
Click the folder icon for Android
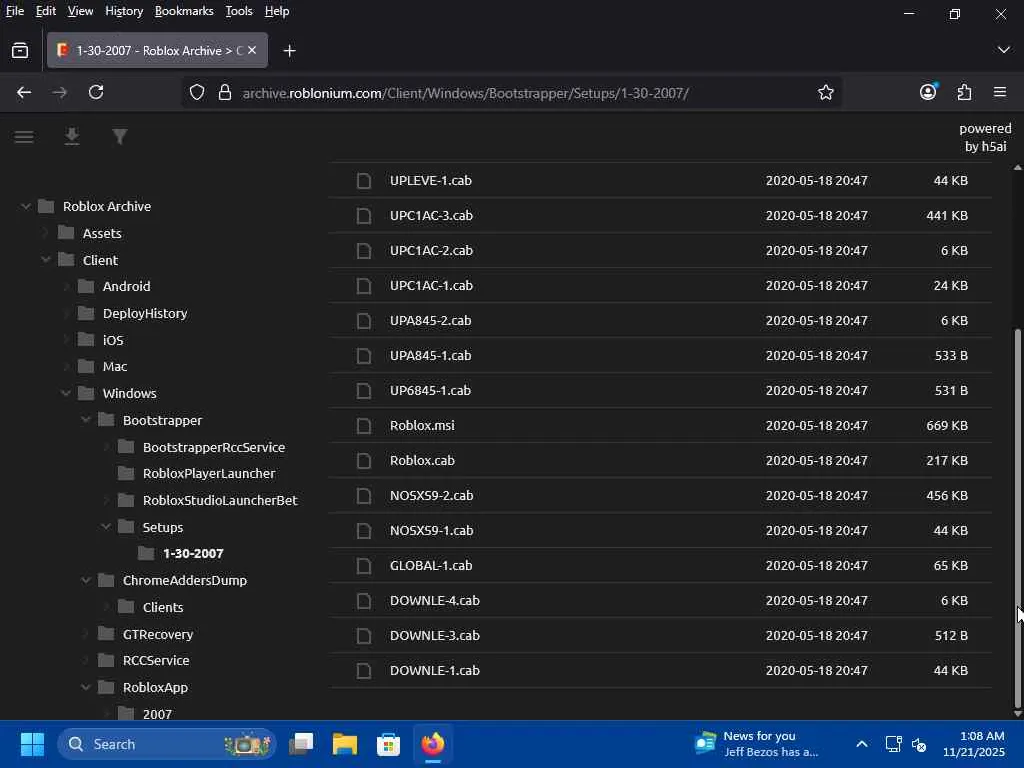pyautogui.click(x=86, y=286)
